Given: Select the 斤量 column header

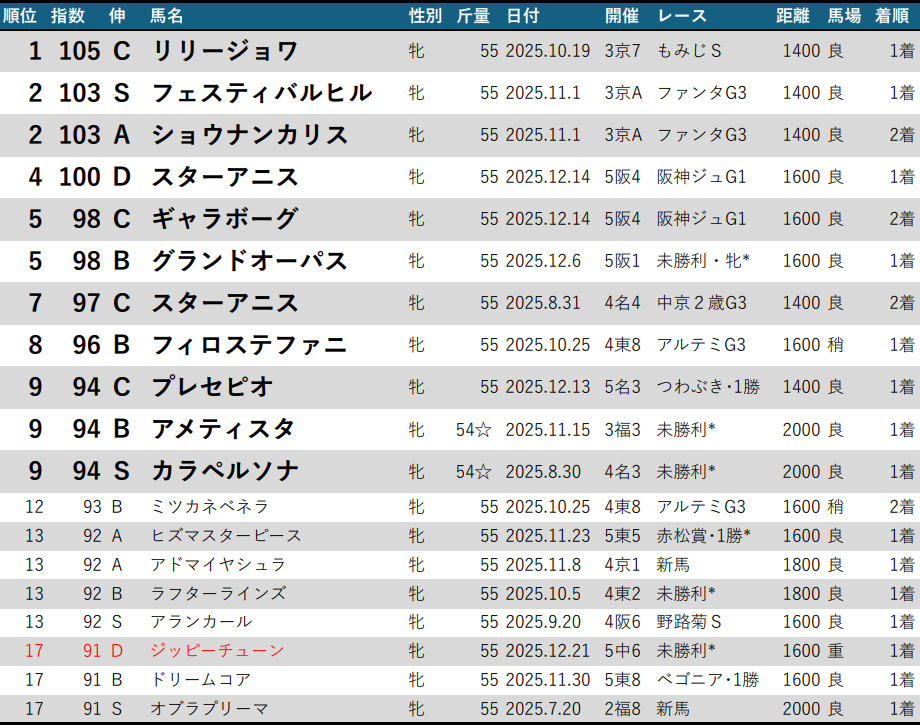Looking at the screenshot, I should (x=473, y=15).
